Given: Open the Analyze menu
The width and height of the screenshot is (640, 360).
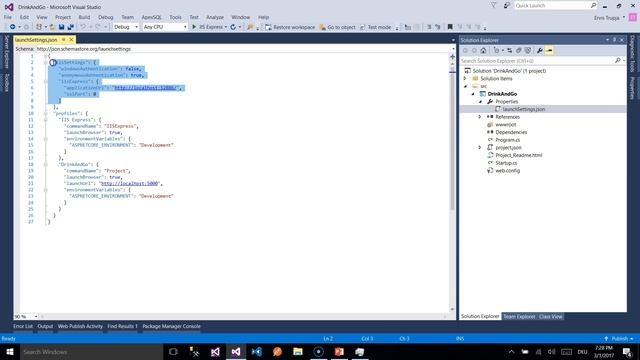Looking at the screenshot, I should tap(215, 17).
